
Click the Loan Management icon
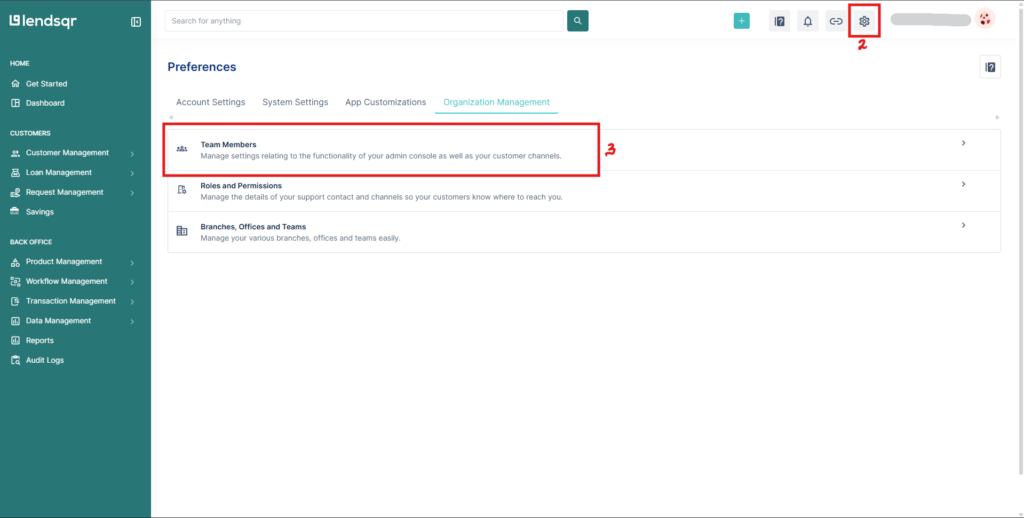16,173
